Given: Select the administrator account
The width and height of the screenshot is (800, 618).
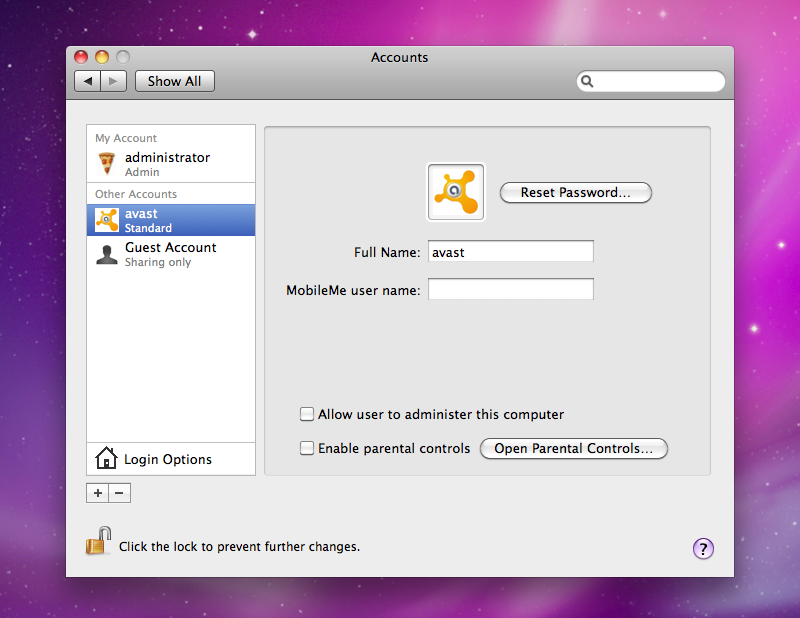Looking at the screenshot, I should (171, 164).
